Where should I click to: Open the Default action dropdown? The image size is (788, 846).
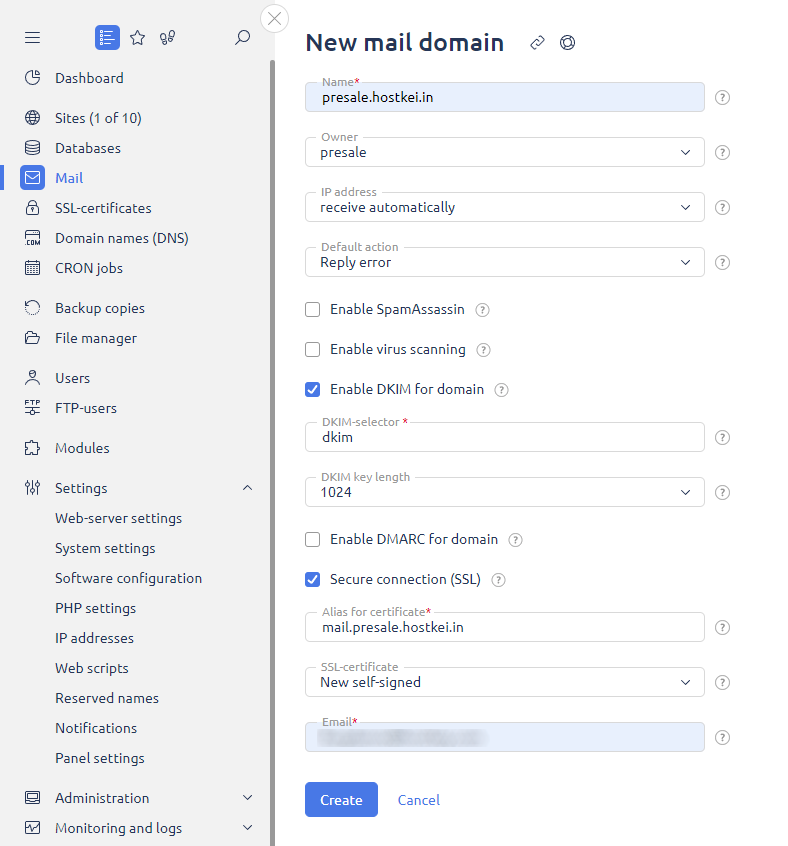tap(504, 263)
